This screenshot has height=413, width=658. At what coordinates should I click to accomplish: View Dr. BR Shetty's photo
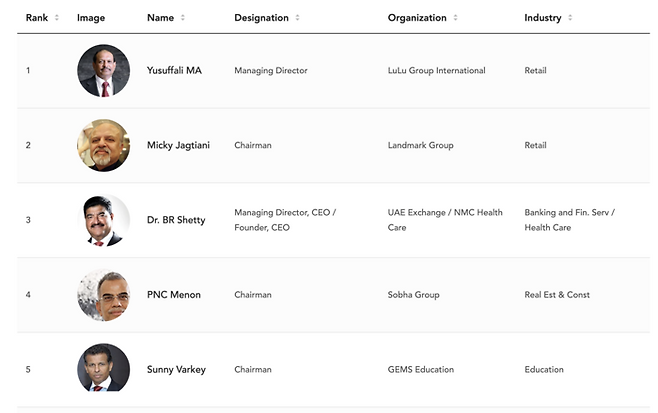103,220
